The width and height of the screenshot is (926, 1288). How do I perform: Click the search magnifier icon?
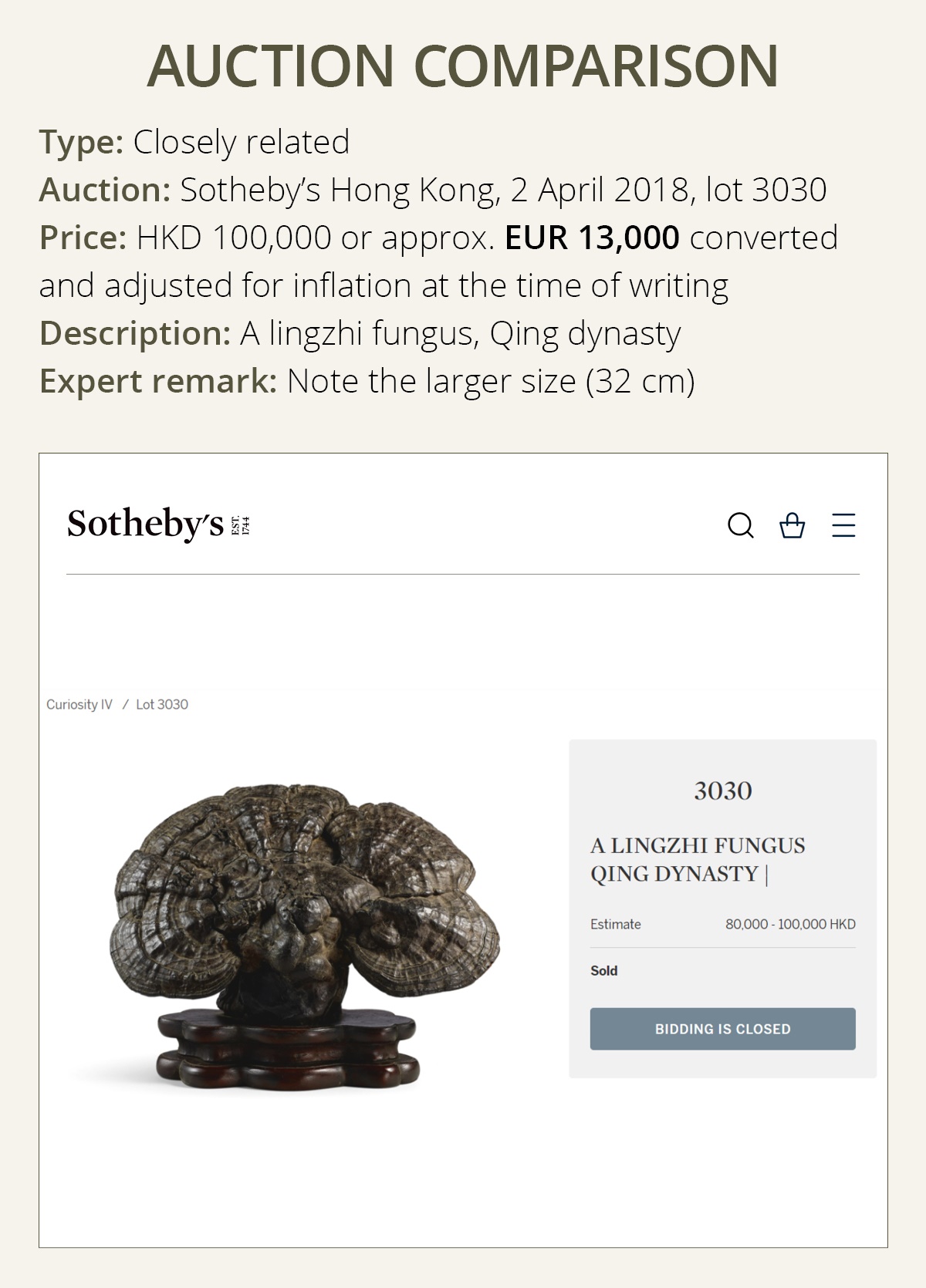[741, 525]
